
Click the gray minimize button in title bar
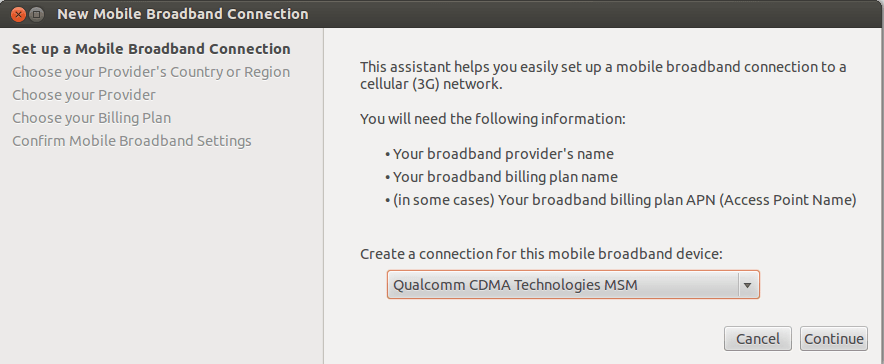(37, 14)
